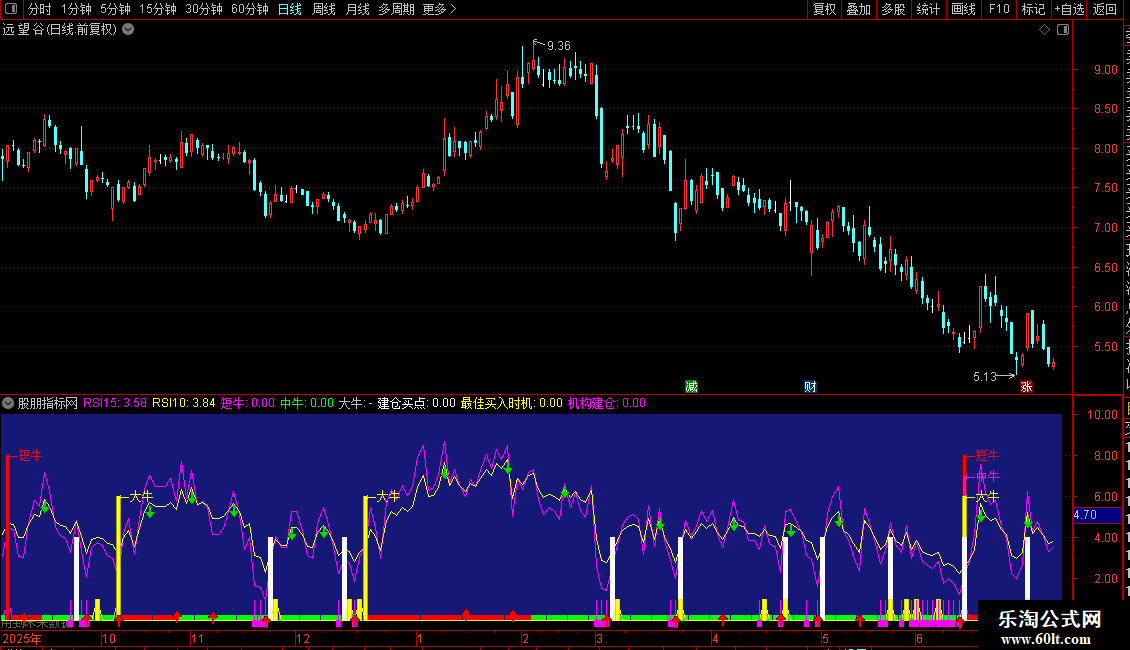Click the blue 财 event marker
Image resolution: width=1130 pixels, height=650 pixels.
pos(810,387)
